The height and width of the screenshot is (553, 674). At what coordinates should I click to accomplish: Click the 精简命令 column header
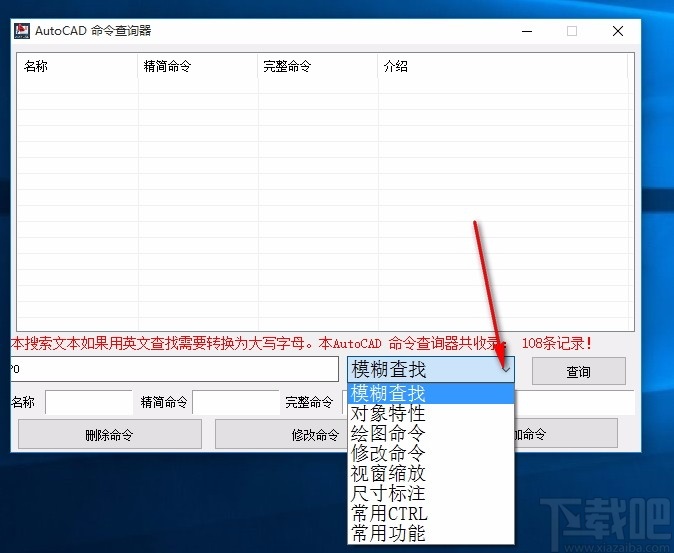pos(198,66)
